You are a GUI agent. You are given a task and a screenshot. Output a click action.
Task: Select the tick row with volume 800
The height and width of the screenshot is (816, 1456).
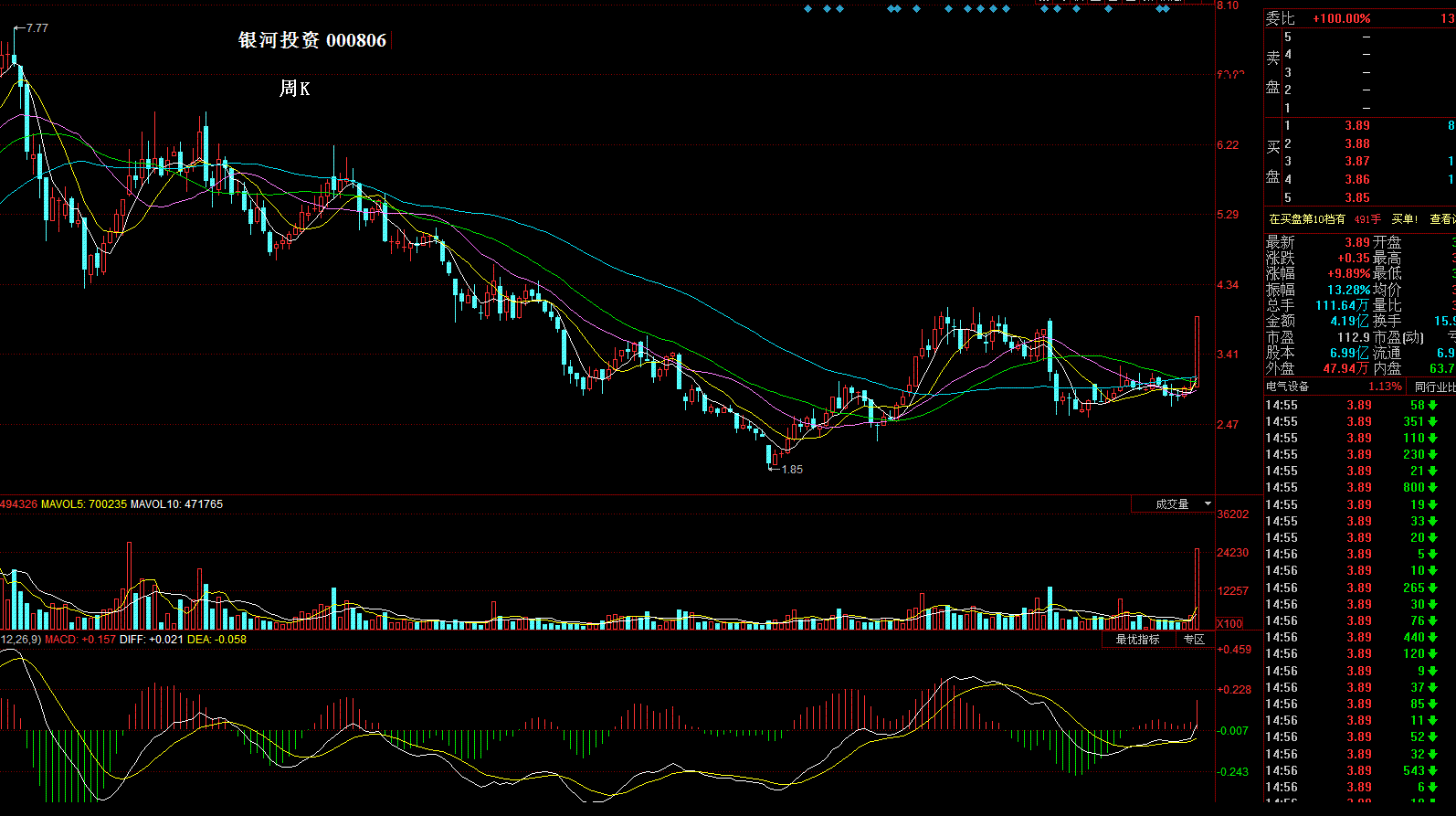(1360, 488)
